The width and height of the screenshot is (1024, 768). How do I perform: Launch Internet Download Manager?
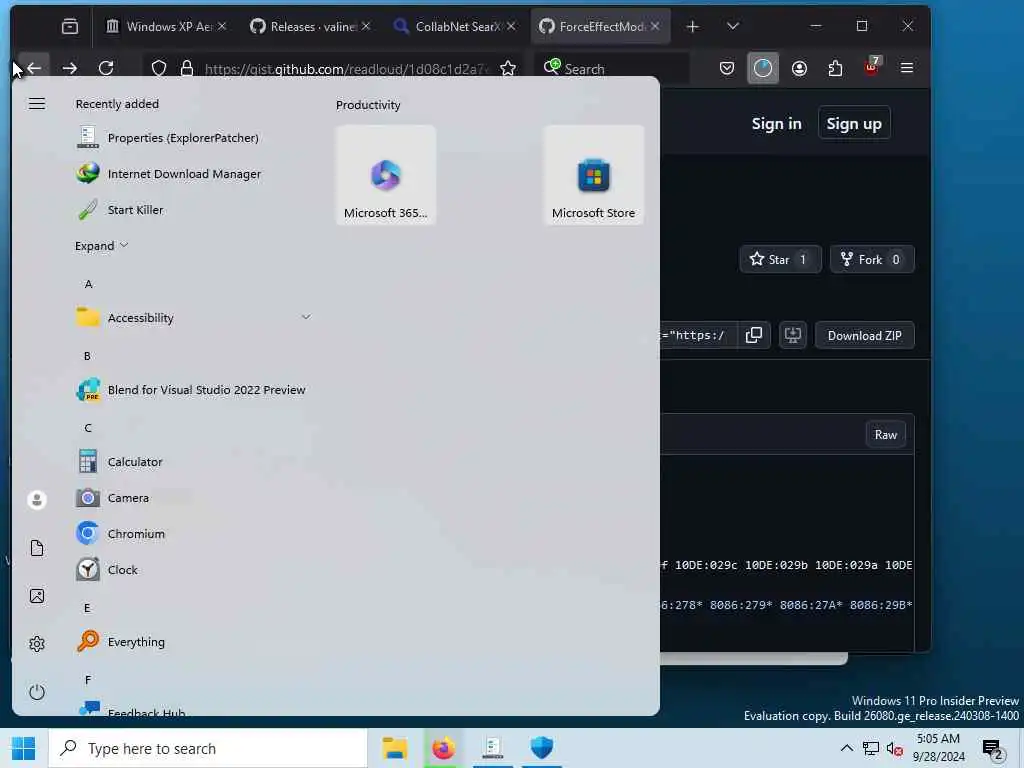168,174
